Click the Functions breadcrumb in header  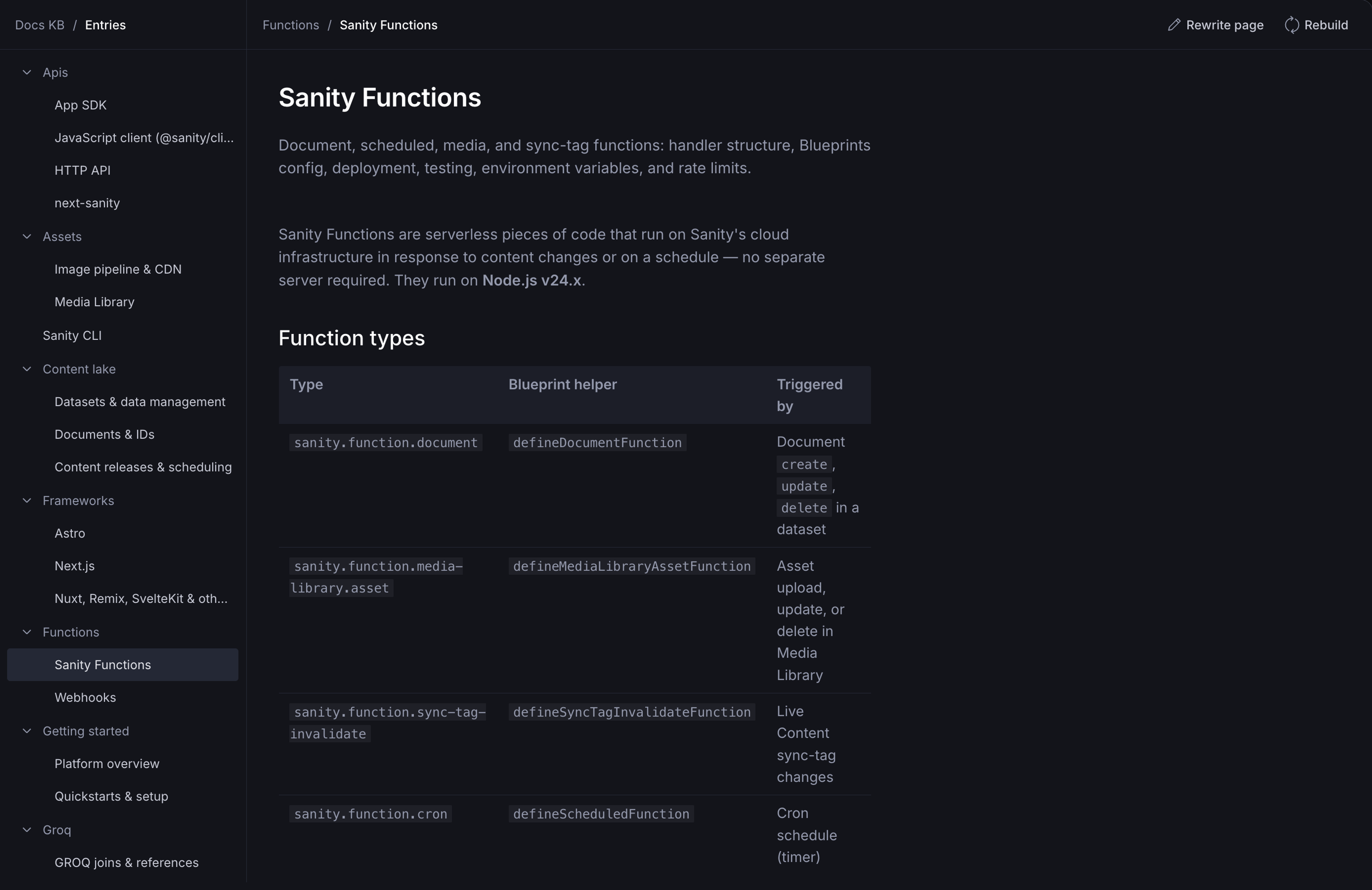[x=290, y=25]
